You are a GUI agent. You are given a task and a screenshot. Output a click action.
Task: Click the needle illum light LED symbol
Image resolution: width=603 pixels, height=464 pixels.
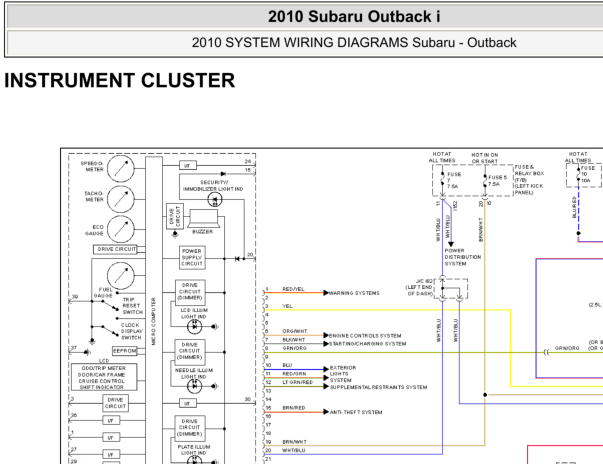194,386
